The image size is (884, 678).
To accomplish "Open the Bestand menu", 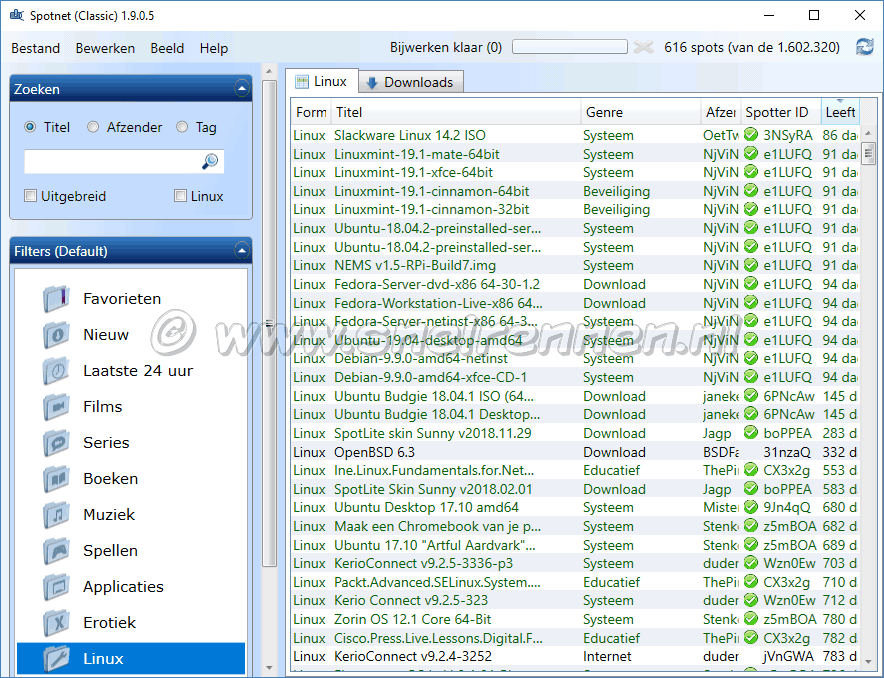I will click(x=36, y=48).
